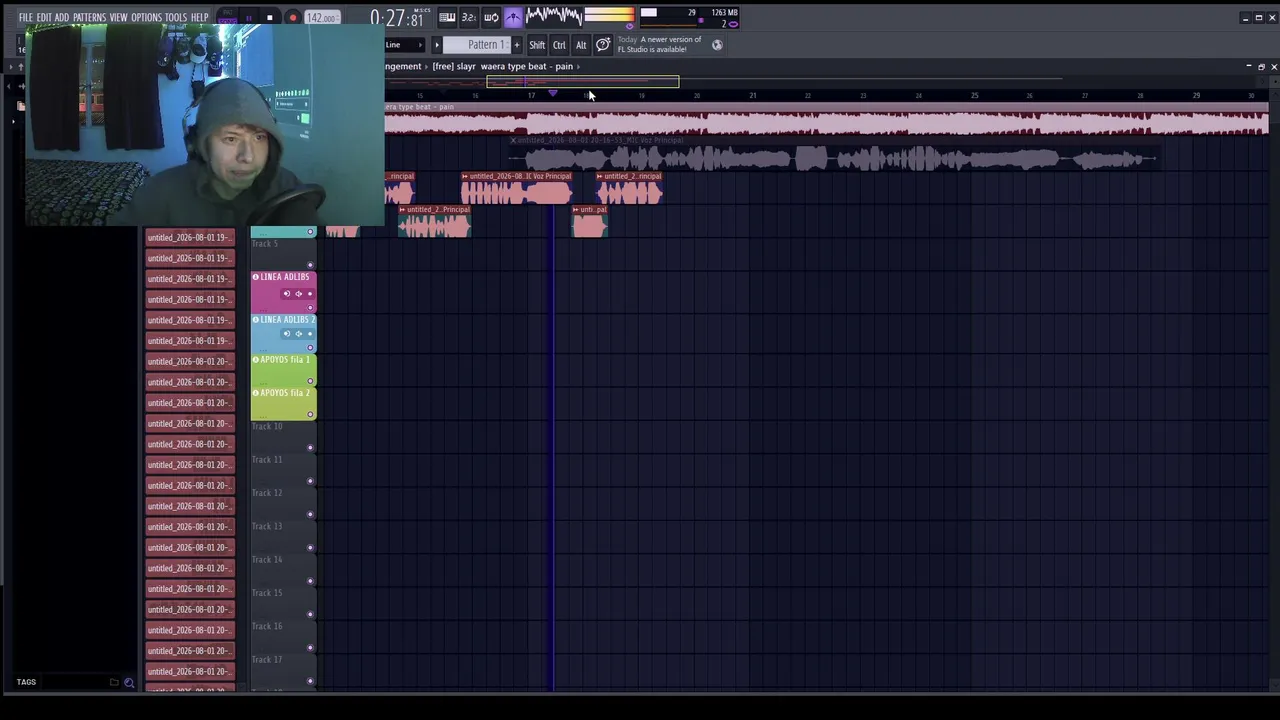Mute Track 16 with its dot toggle
Image resolution: width=1280 pixels, height=720 pixels.
pyautogui.click(x=310, y=648)
